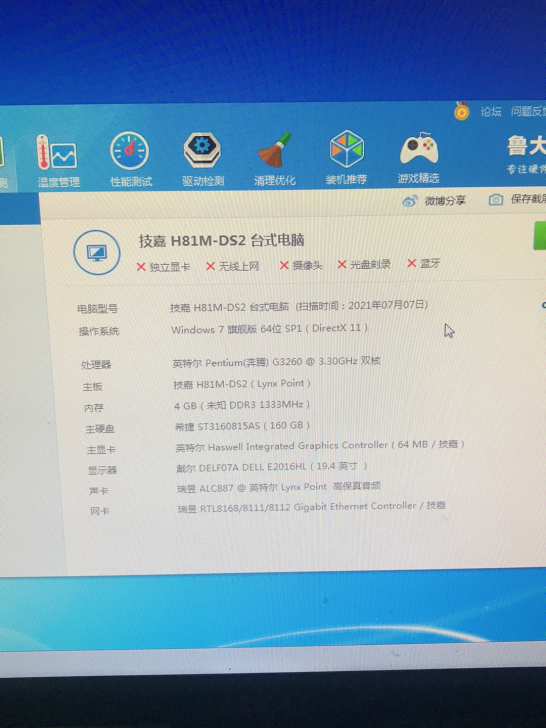Click the camera save-screenshot icon

[x=496, y=200]
